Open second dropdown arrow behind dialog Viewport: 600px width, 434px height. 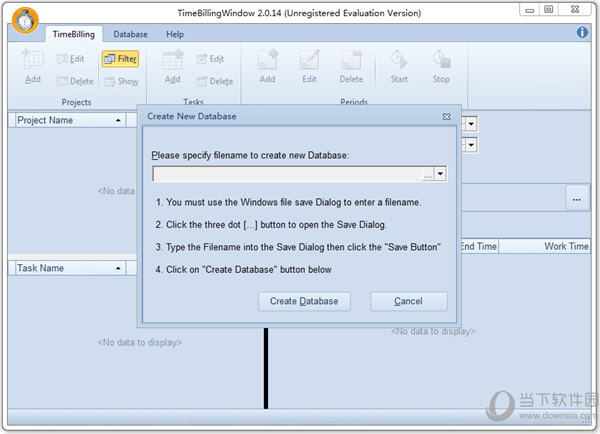point(471,145)
